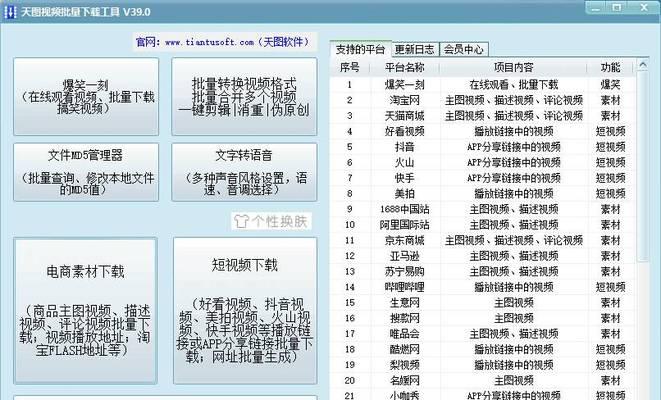Select the 阿里国际站 platform row
Screen dimensions: 661x400
(x=483, y=225)
